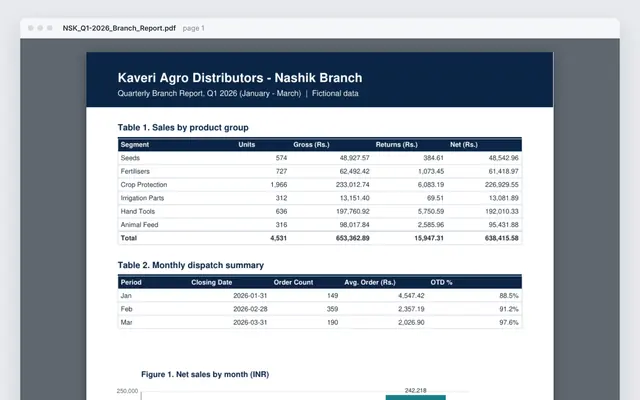Click the chart bar label 242,218
Viewport: 640px width, 400px height.
coord(416,391)
